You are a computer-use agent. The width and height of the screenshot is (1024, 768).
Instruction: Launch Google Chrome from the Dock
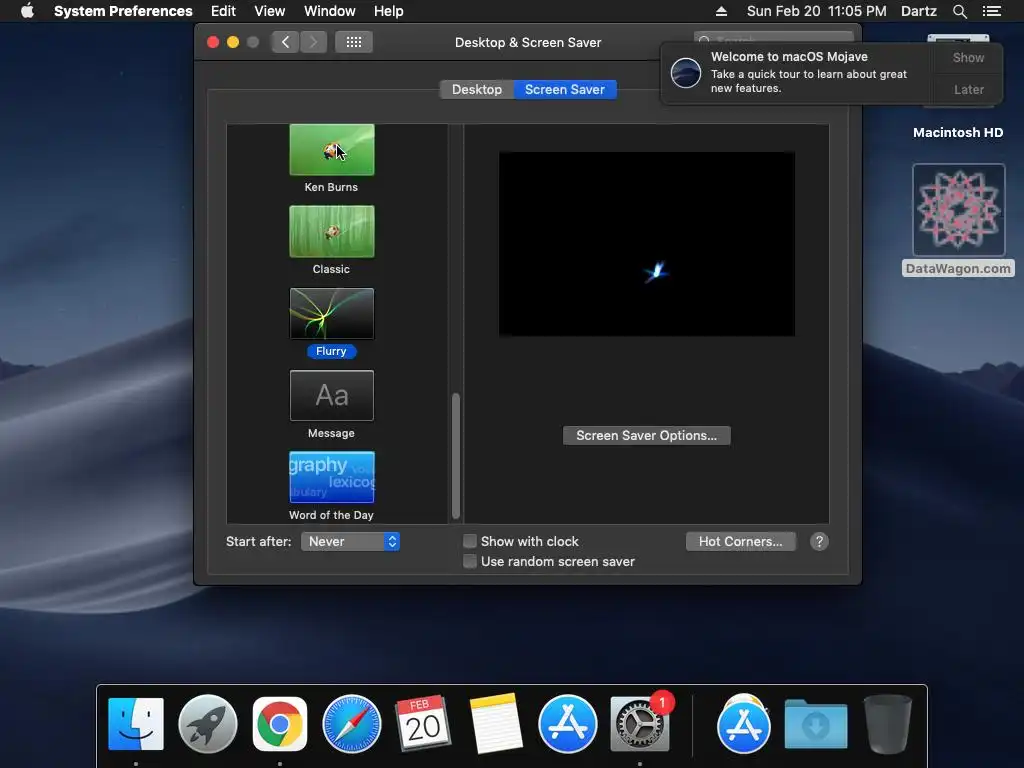280,724
